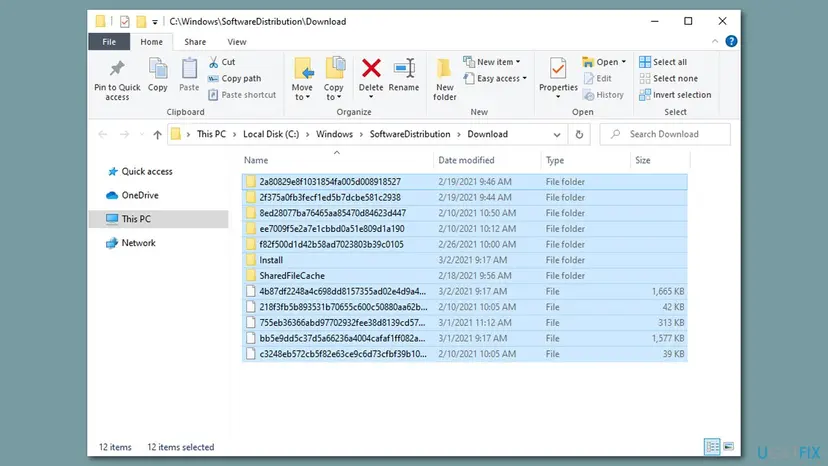Click the Search Download field
The image size is (828, 466).
point(665,134)
